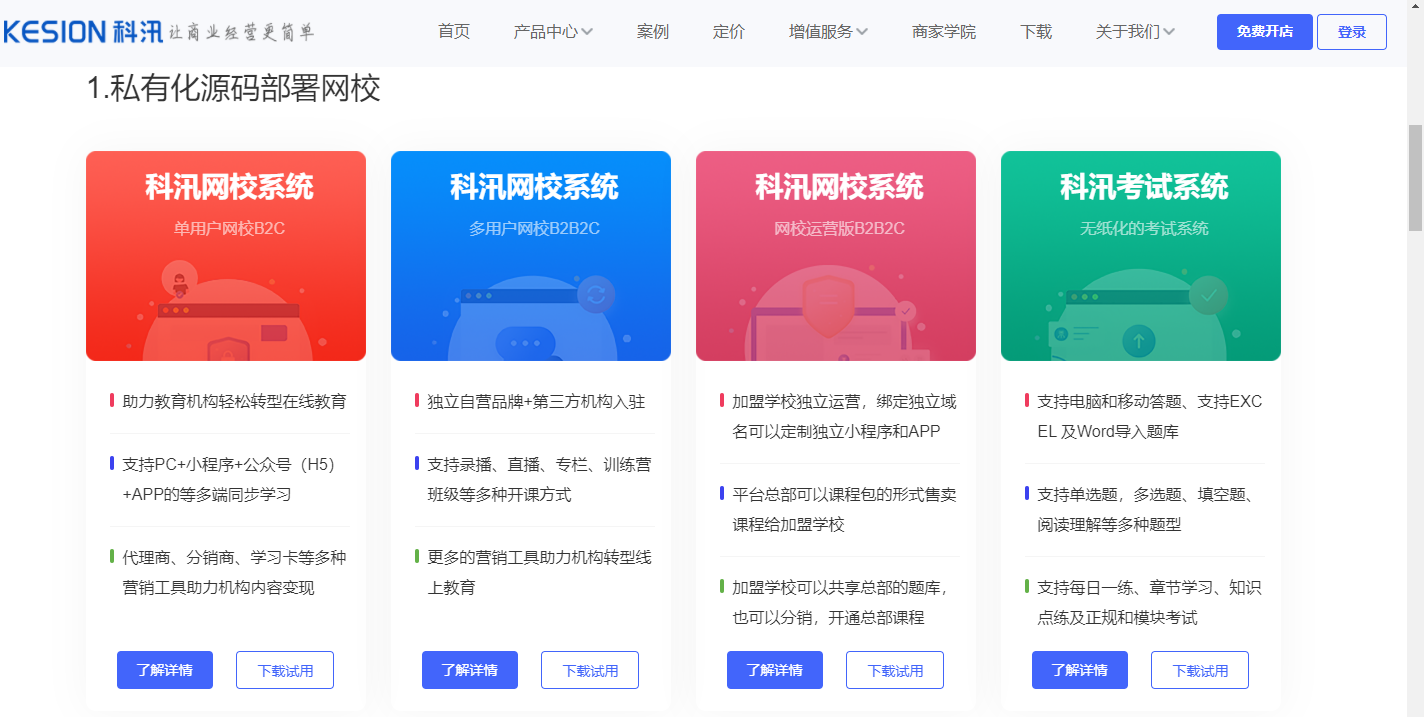Click the refresh icon in blue card illustration
Image resolution: width=1424 pixels, height=717 pixels.
click(x=596, y=294)
